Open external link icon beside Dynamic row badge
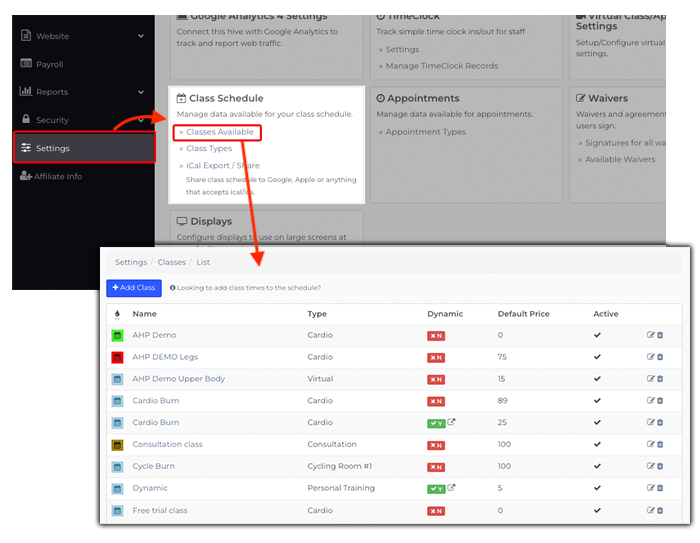This screenshot has height=543, width=700. 451,488
